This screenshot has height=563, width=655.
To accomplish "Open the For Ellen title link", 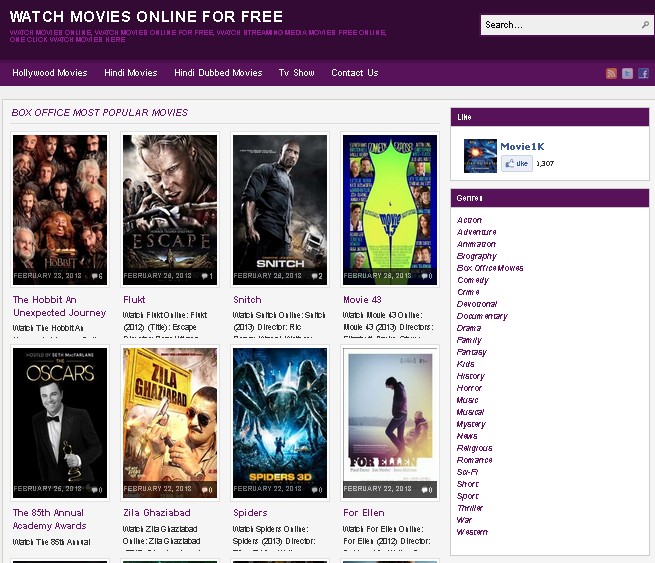I will click(x=364, y=512).
